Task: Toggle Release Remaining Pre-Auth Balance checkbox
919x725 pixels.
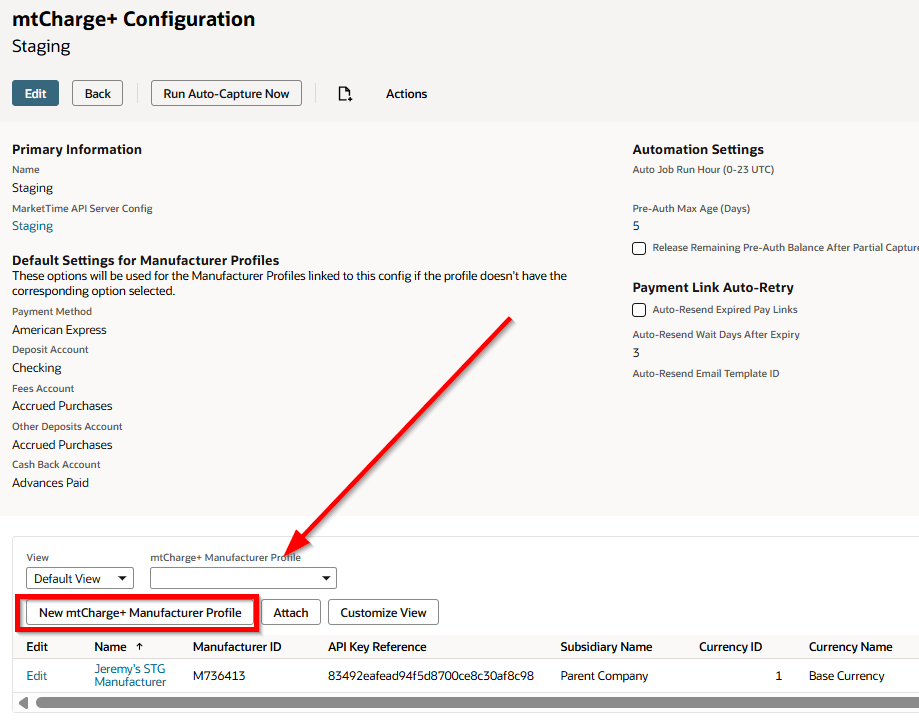Action: pos(639,248)
